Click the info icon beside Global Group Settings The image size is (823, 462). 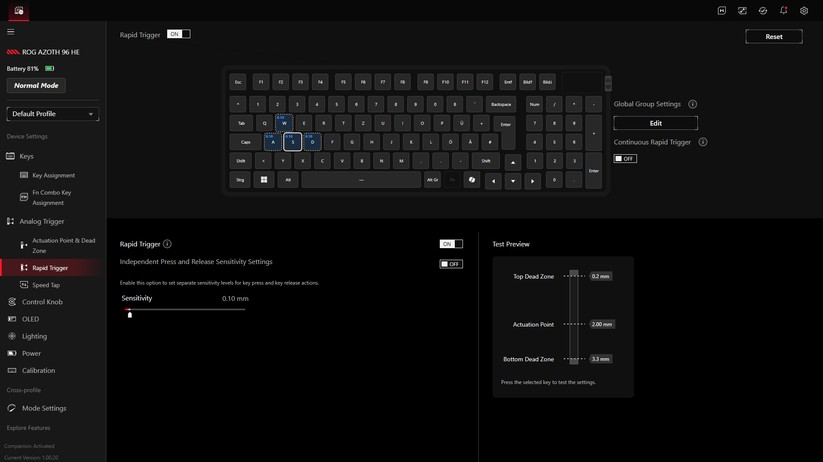pyautogui.click(x=692, y=104)
